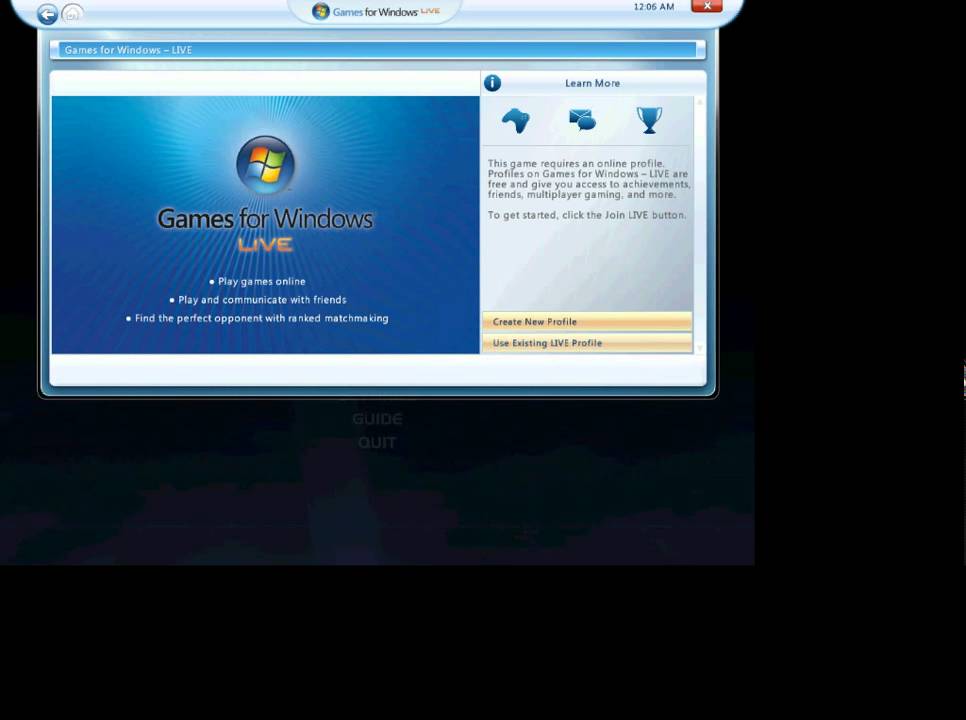Click the Games for Windows LIVE logo badge
This screenshot has height=720, width=966.
tap(376, 11)
